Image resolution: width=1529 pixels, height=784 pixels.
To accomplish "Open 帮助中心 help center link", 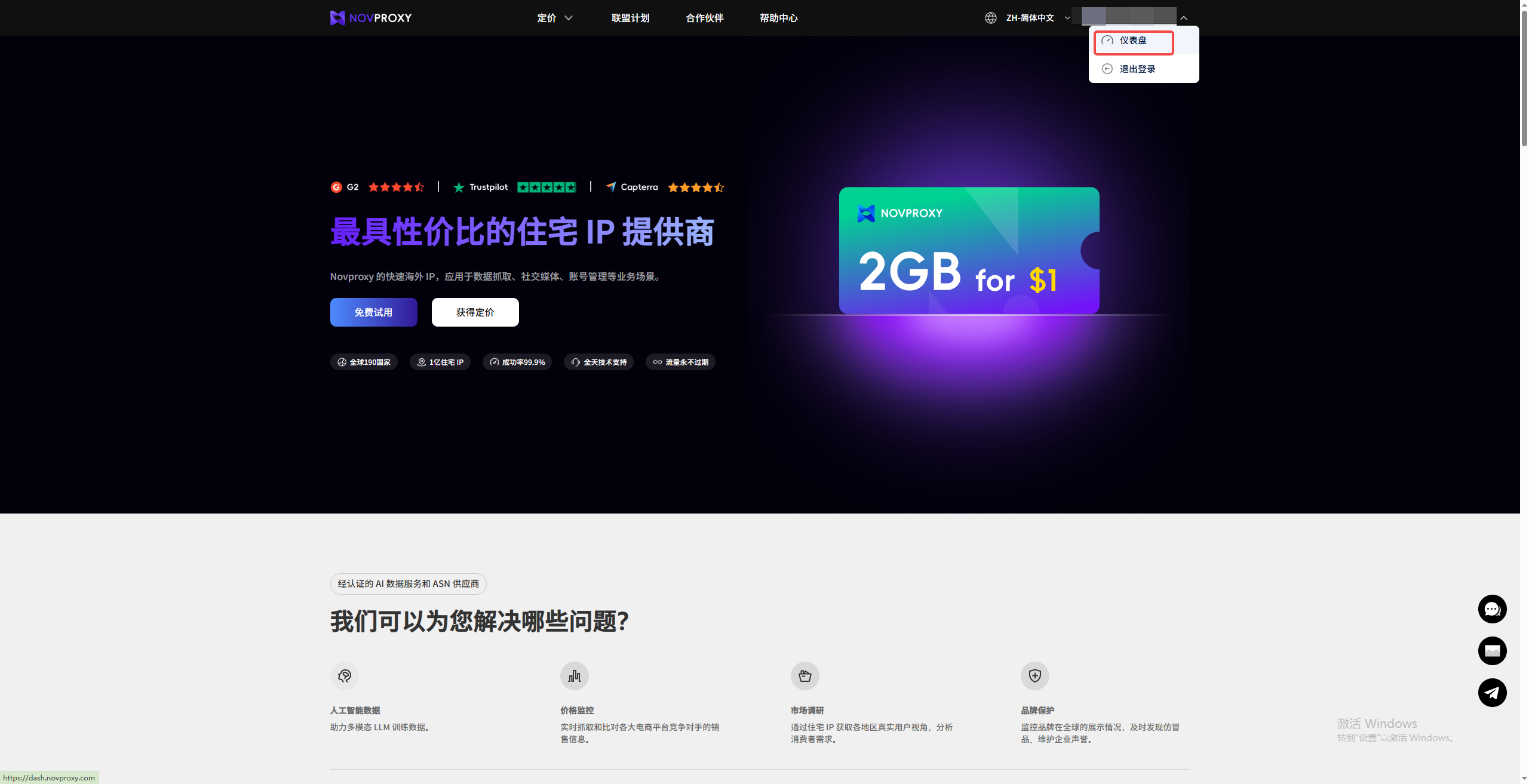I will 778,18.
